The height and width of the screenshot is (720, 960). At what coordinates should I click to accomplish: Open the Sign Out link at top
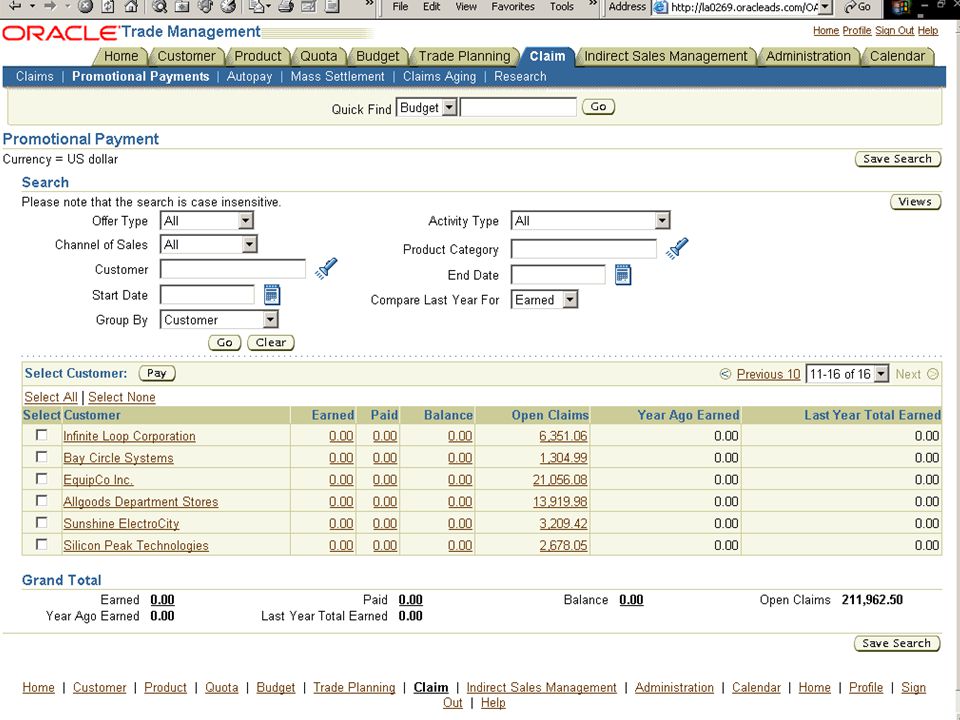894,31
